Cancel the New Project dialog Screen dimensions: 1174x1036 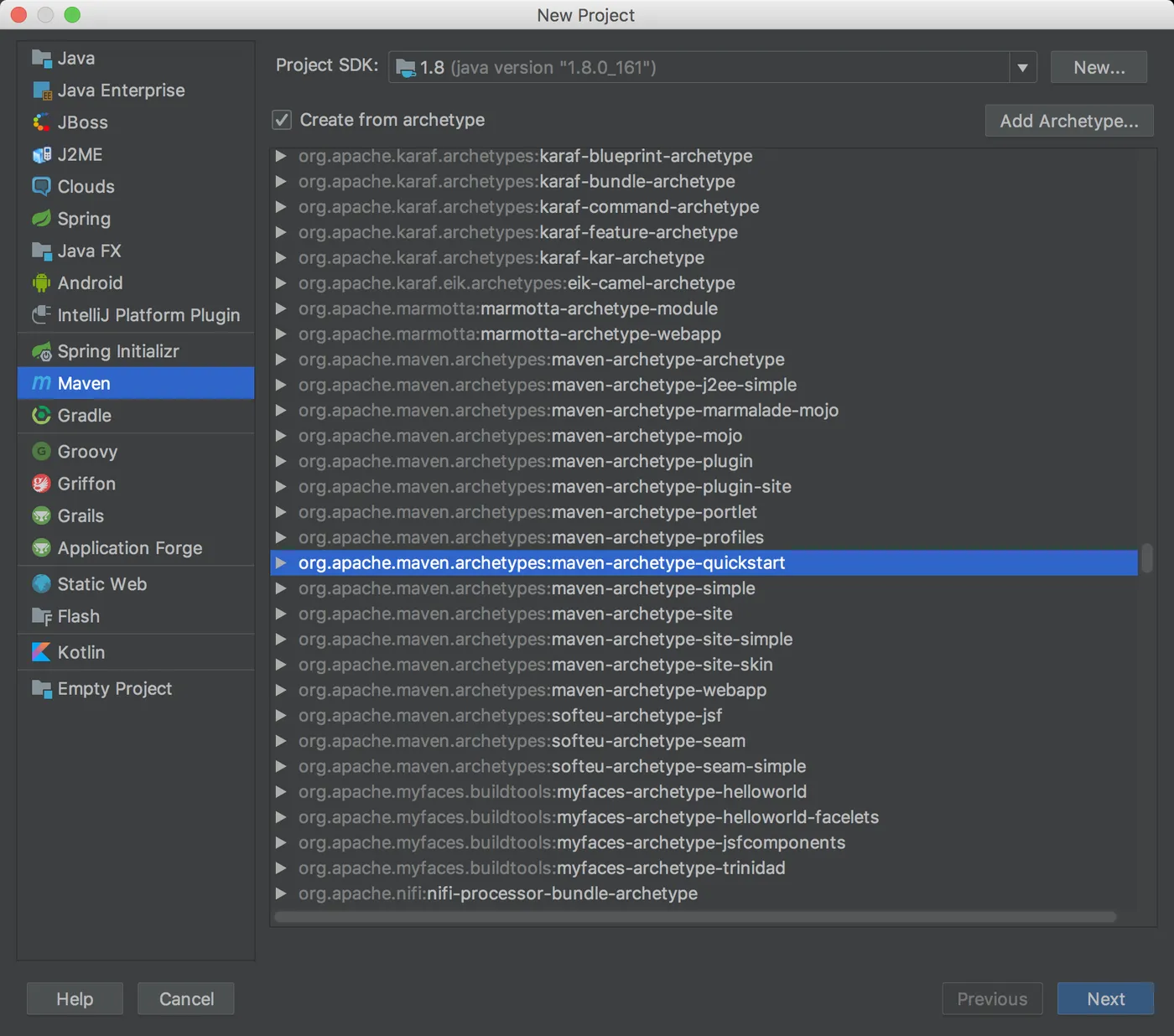coord(186,999)
